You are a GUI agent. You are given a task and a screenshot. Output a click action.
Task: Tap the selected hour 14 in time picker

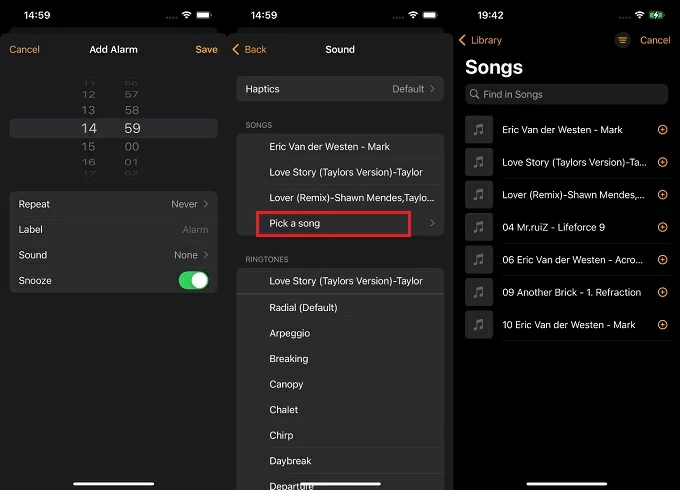[x=89, y=128]
